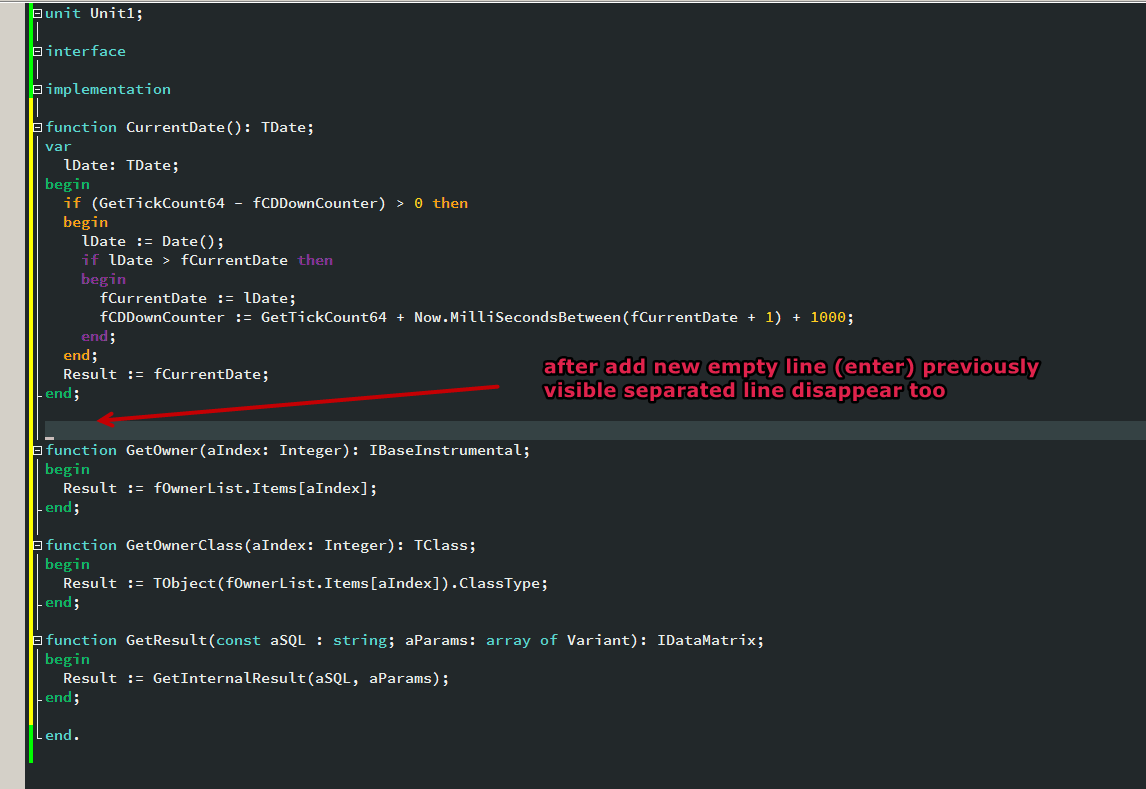Click the final 'end.' statement

click(x=62, y=735)
